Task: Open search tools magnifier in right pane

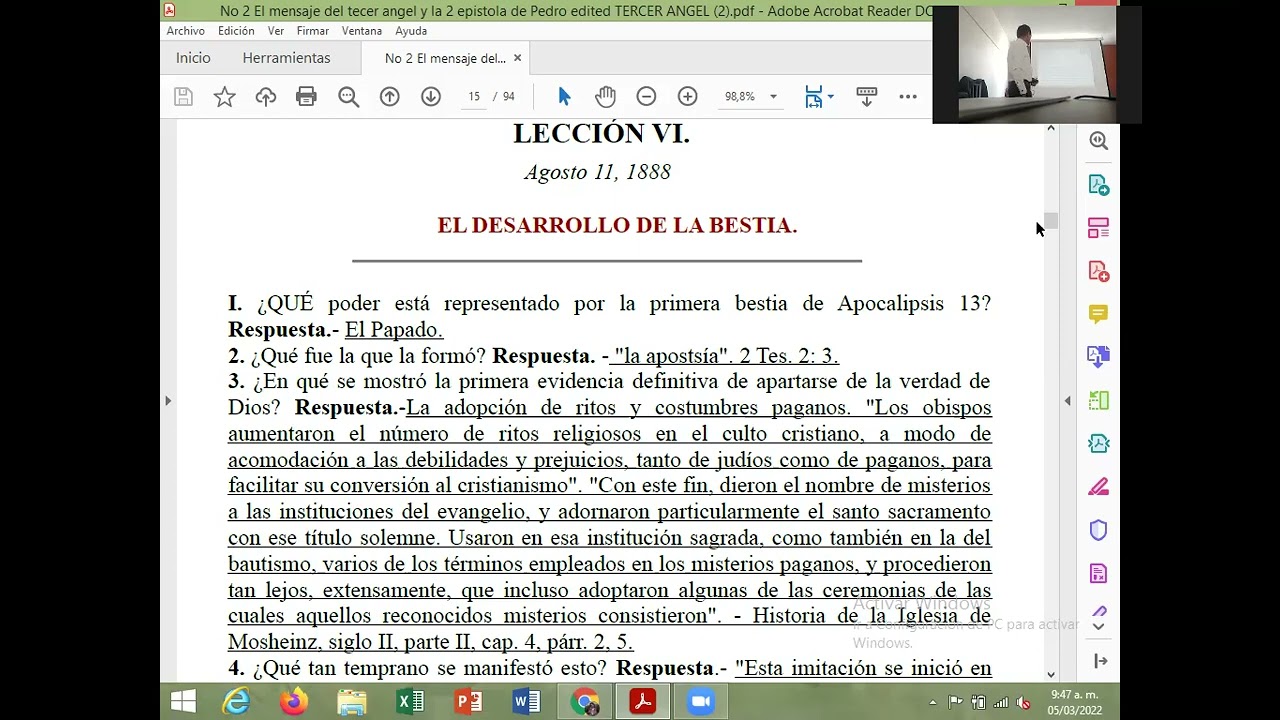Action: pos(1099,141)
